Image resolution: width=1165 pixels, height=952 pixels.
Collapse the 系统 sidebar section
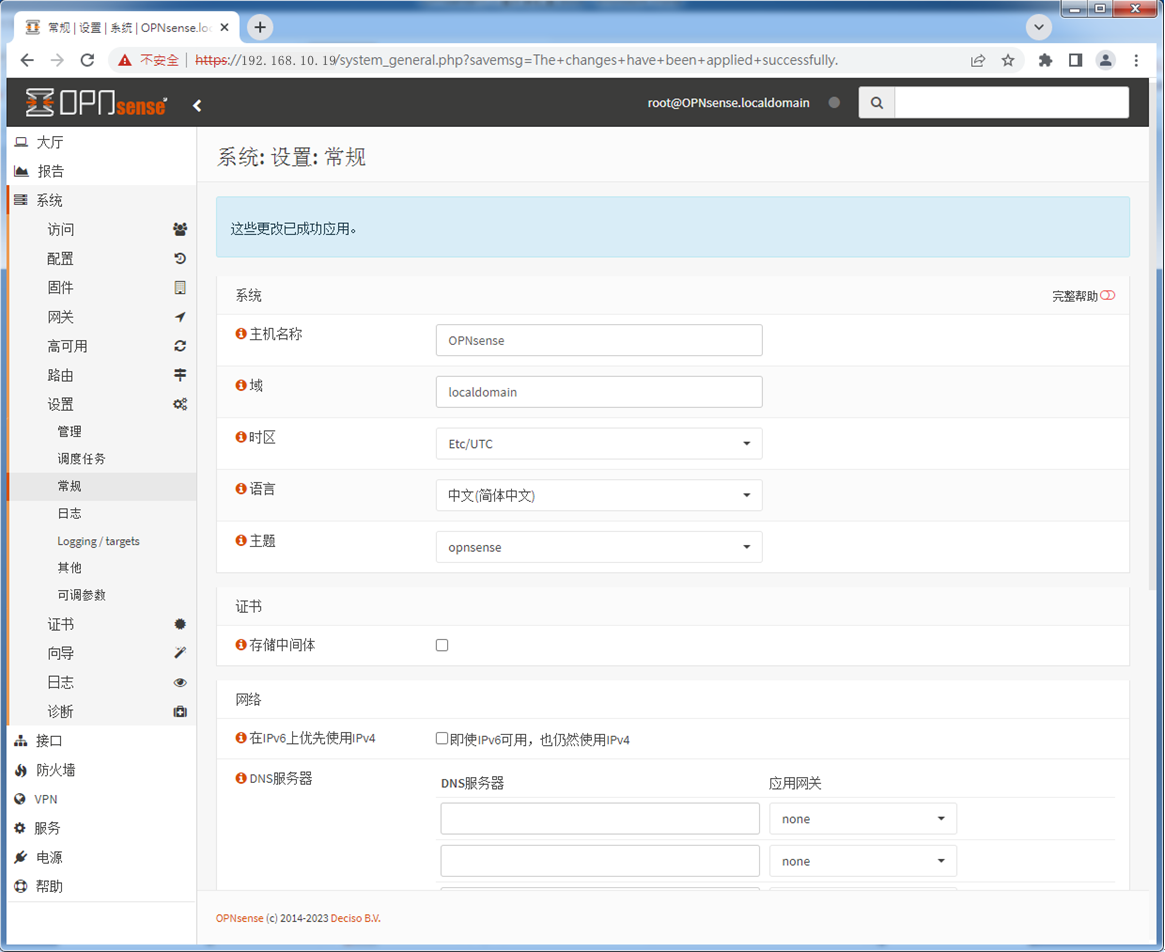click(x=102, y=200)
